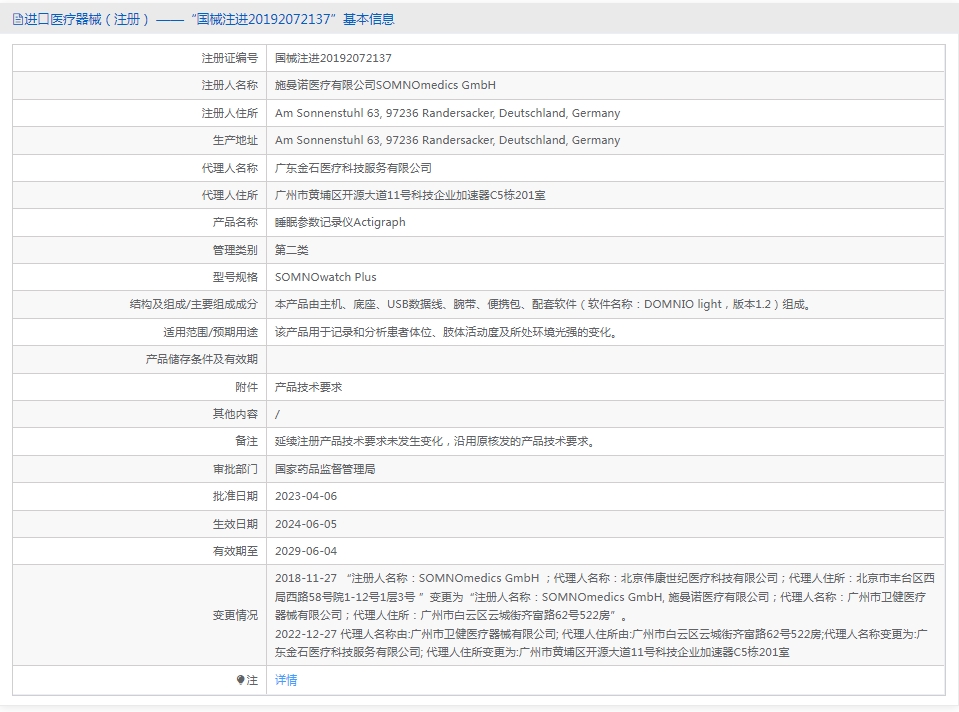Click product name 睡眠参数记录仪Actigraph
Image resolution: width=959 pixels, height=712 pixels.
pos(340,222)
